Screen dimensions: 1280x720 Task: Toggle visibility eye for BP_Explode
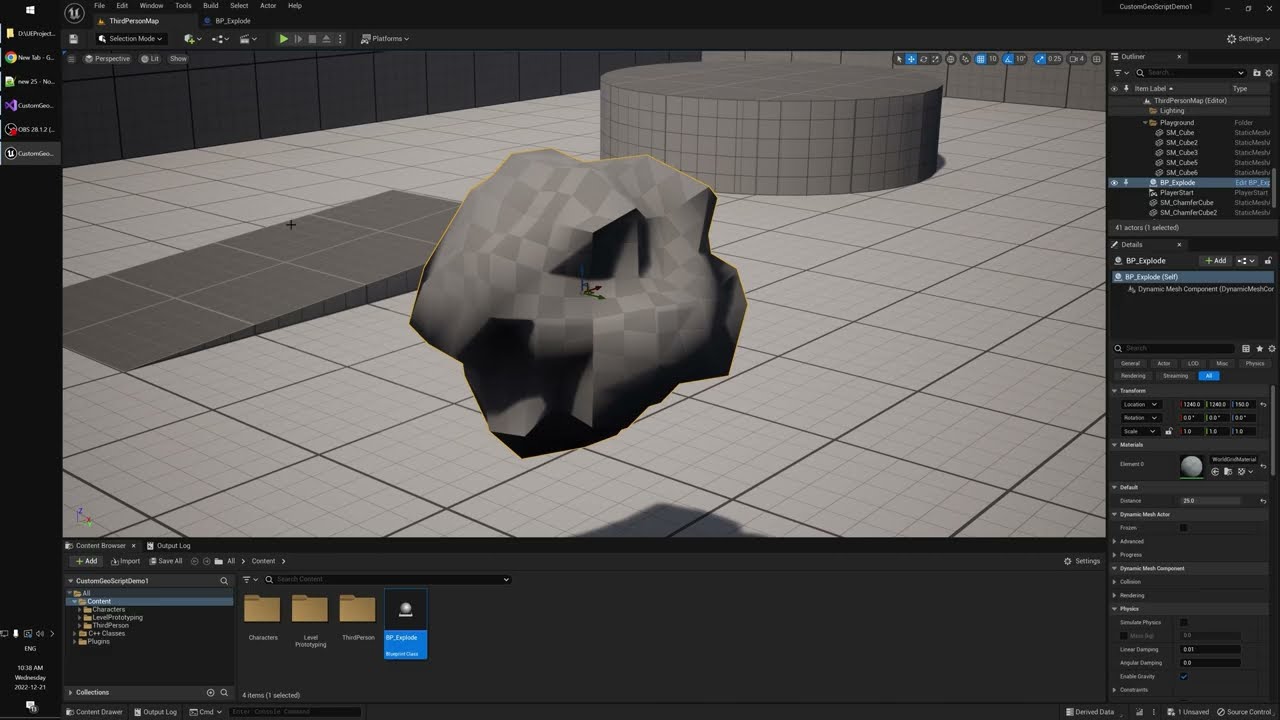pos(1114,183)
